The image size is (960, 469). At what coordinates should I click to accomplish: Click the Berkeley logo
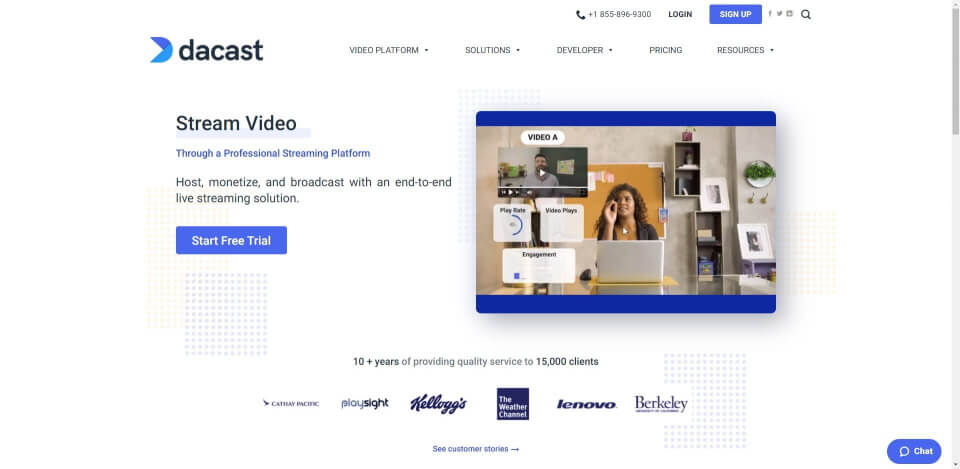click(661, 404)
